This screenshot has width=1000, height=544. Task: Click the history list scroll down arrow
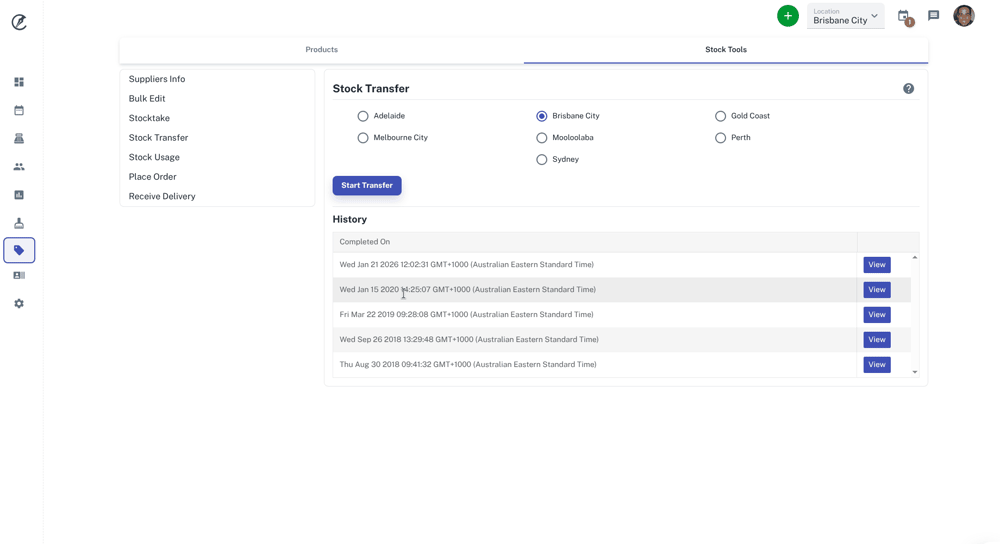(914, 372)
